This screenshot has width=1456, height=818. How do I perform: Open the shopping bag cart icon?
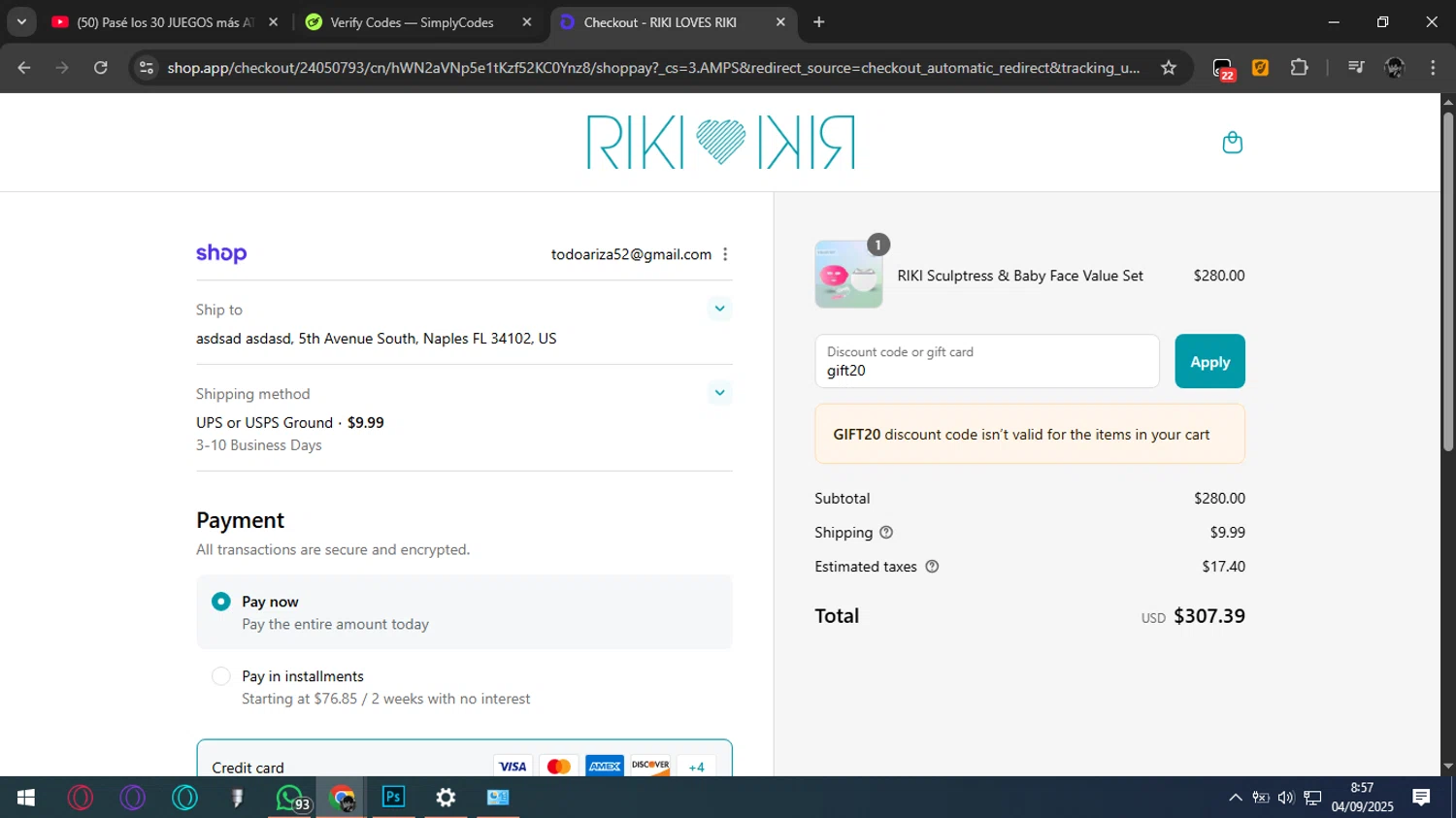click(1232, 143)
